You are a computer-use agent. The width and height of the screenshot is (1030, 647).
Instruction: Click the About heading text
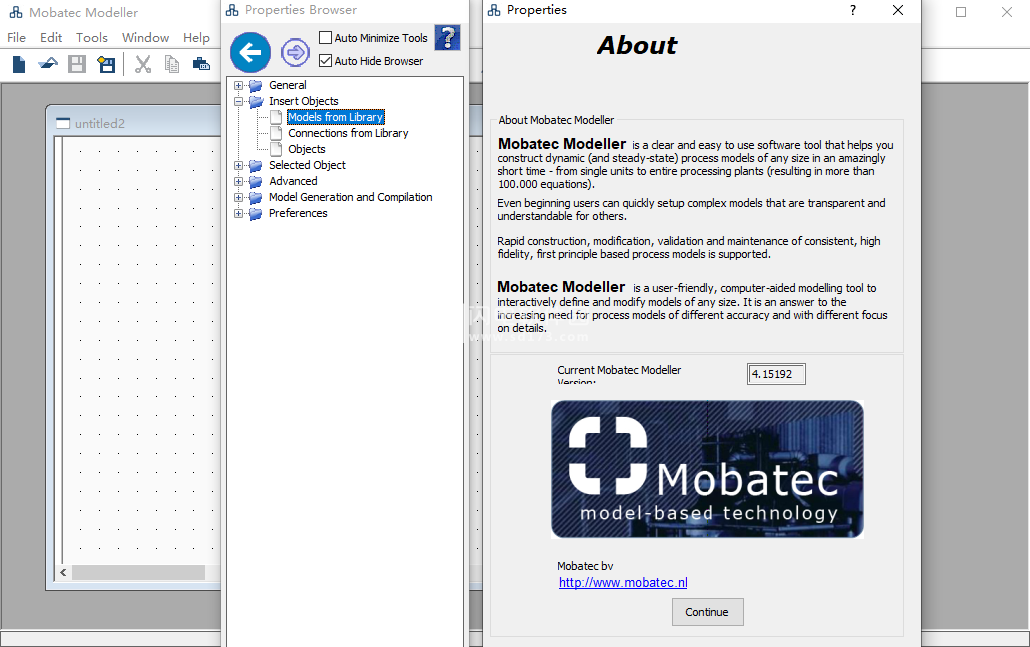tap(637, 45)
